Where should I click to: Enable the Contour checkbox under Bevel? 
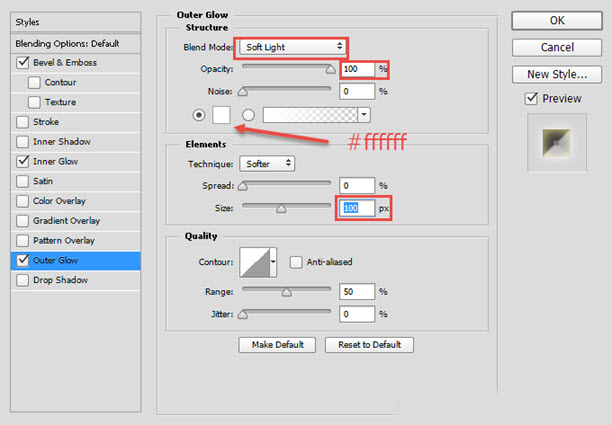coord(34,82)
